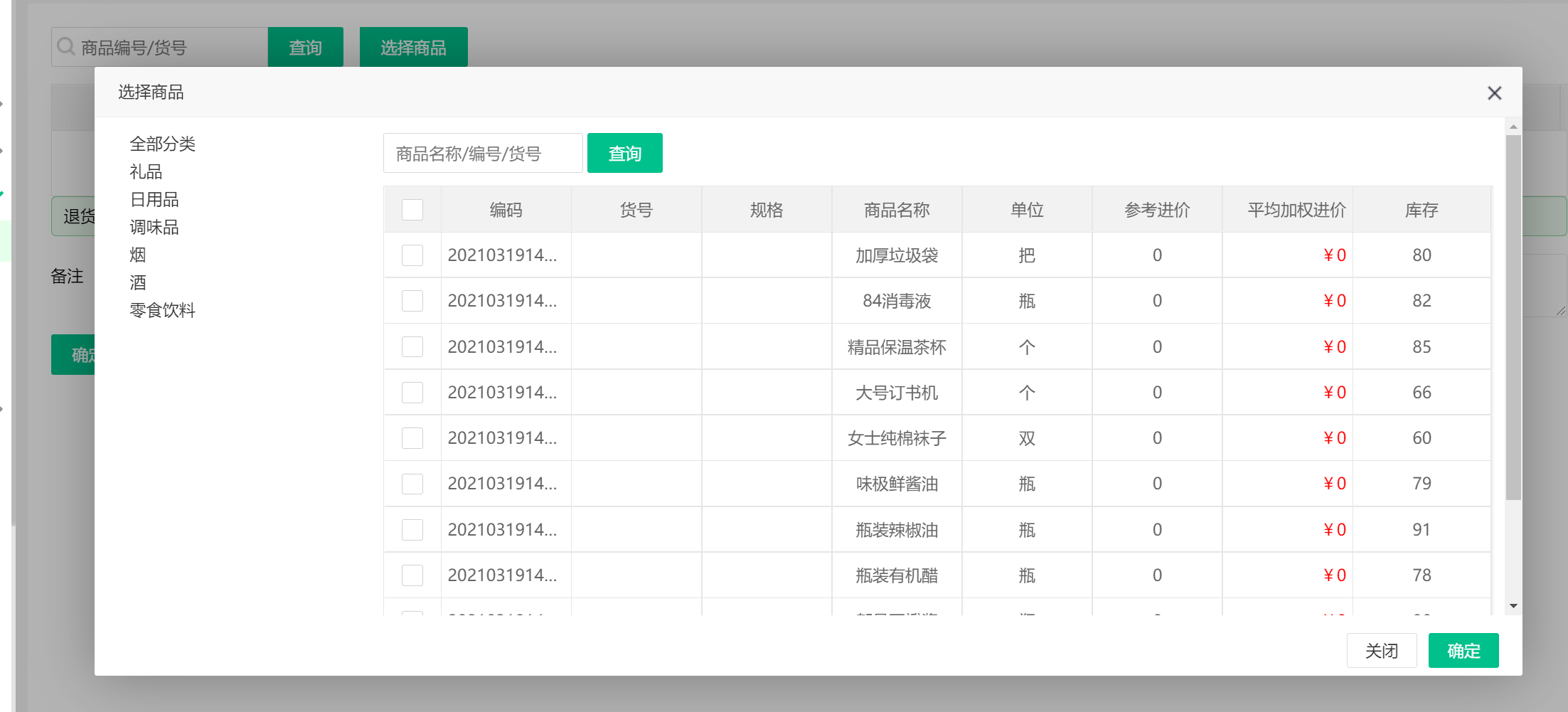Select the 烟 category
Viewport: 1568px width, 712px height.
[137, 255]
